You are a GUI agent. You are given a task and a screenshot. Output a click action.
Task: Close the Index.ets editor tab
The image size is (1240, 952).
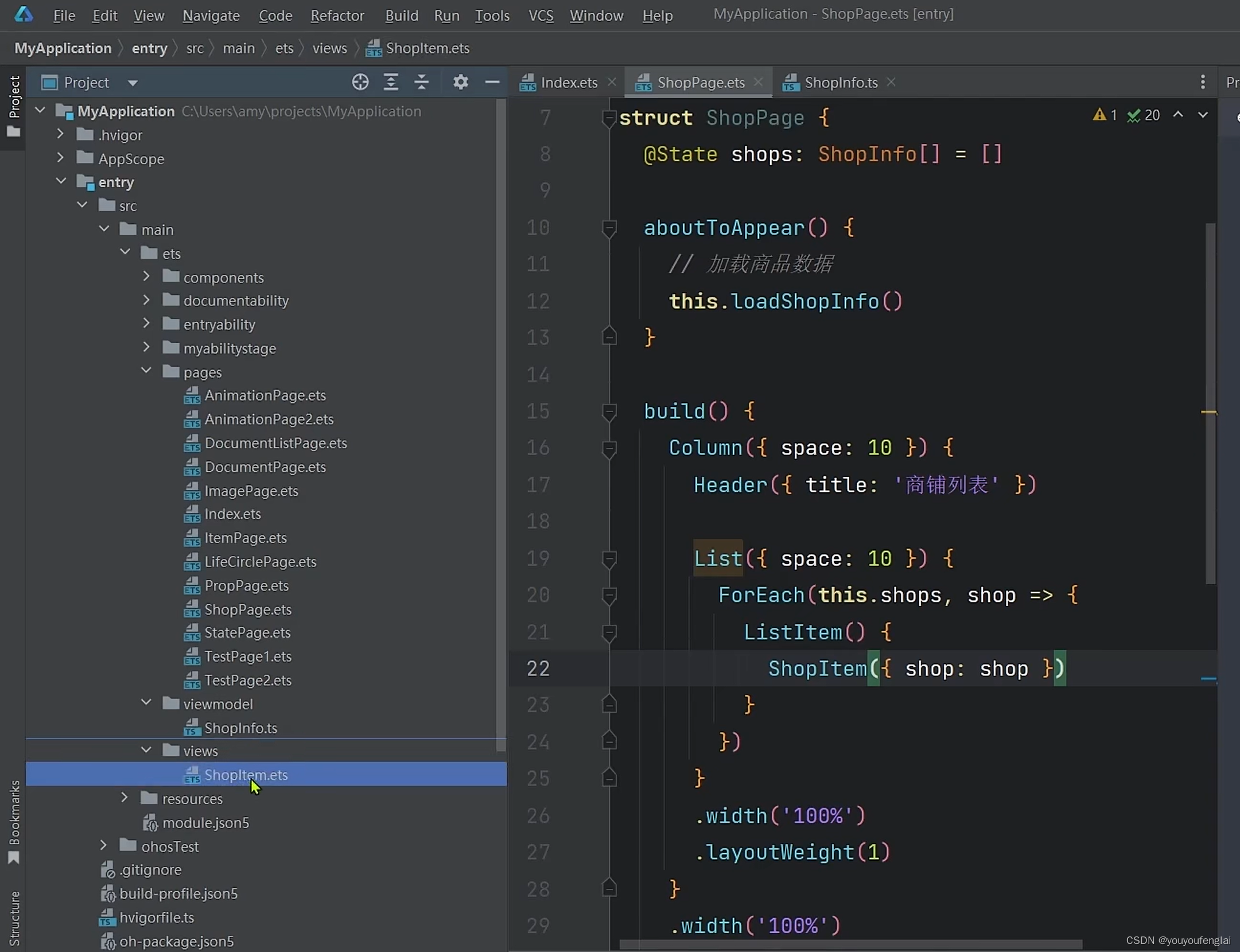pos(612,82)
